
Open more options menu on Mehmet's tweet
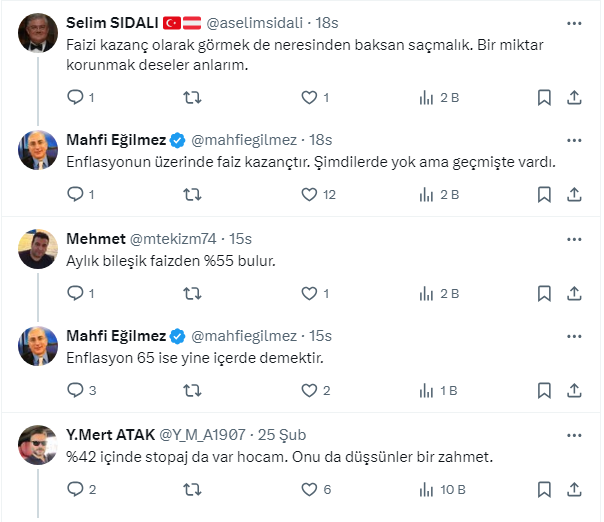(x=575, y=239)
